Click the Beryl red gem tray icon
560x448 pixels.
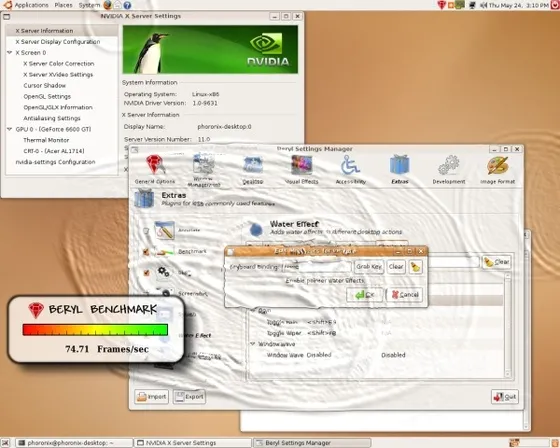tap(442, 5)
